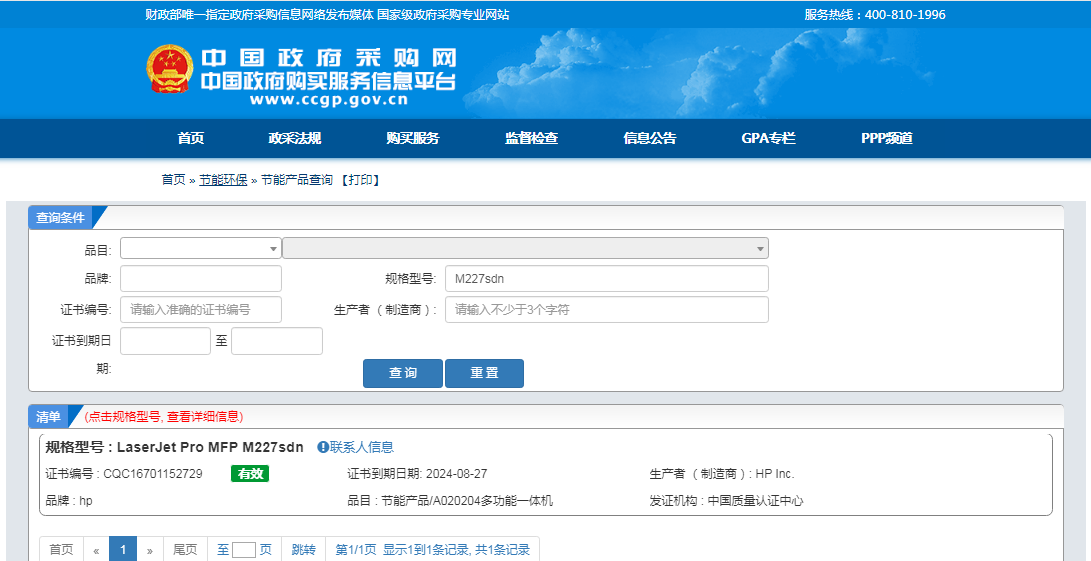1091x561 pixels.
Task: Click the 首页 pagination button
Action: [x=61, y=550]
